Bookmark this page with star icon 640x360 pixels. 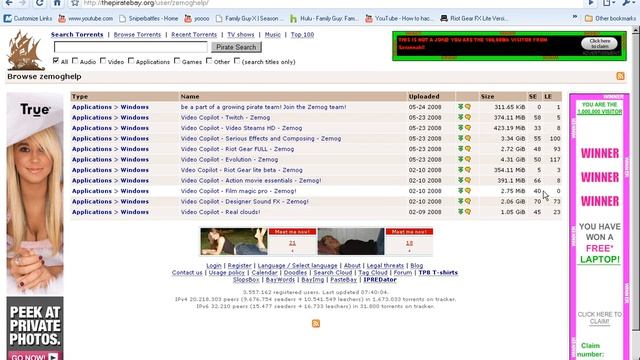click(75, 3)
